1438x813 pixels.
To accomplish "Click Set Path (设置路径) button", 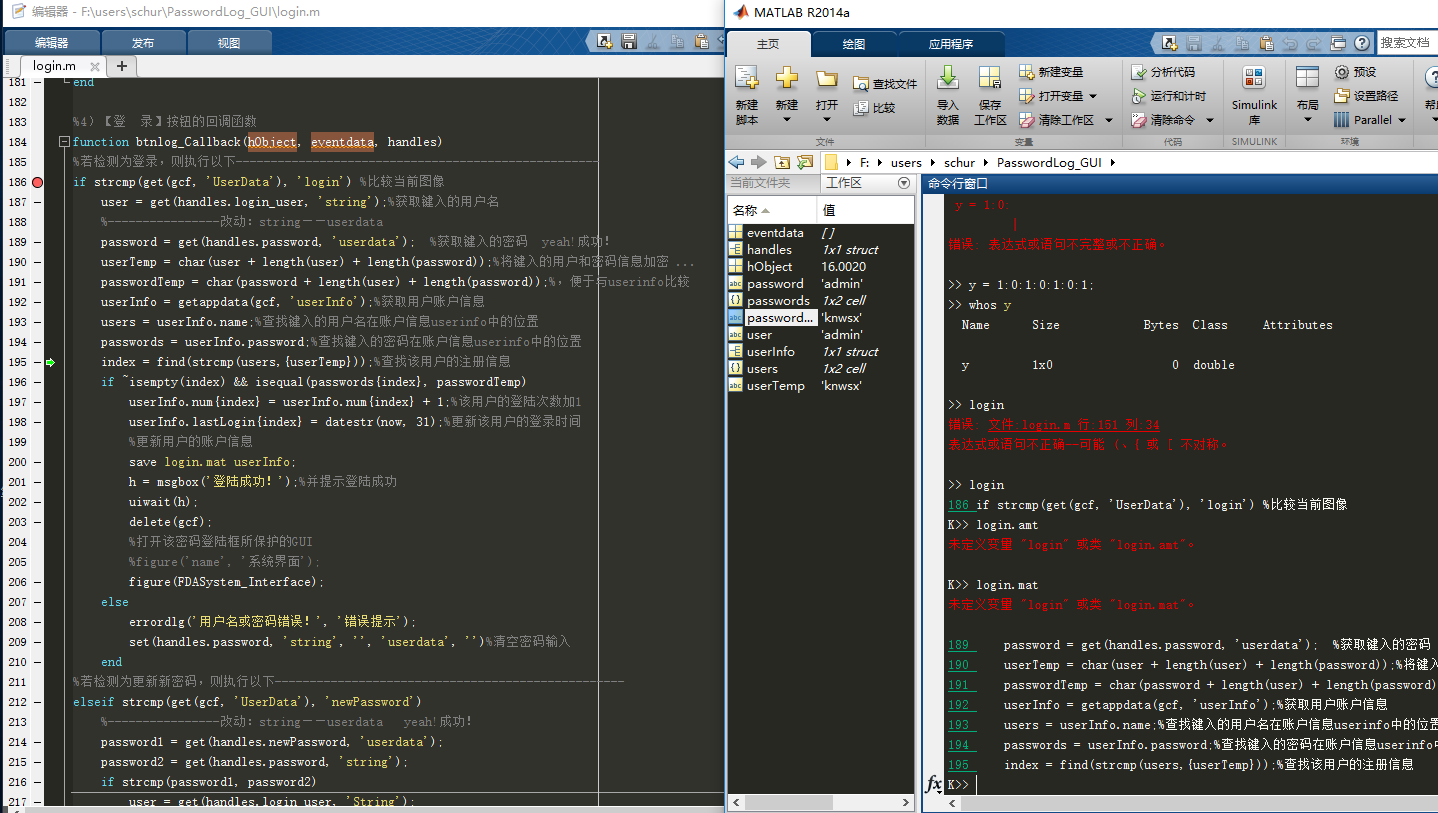I will [1366, 96].
